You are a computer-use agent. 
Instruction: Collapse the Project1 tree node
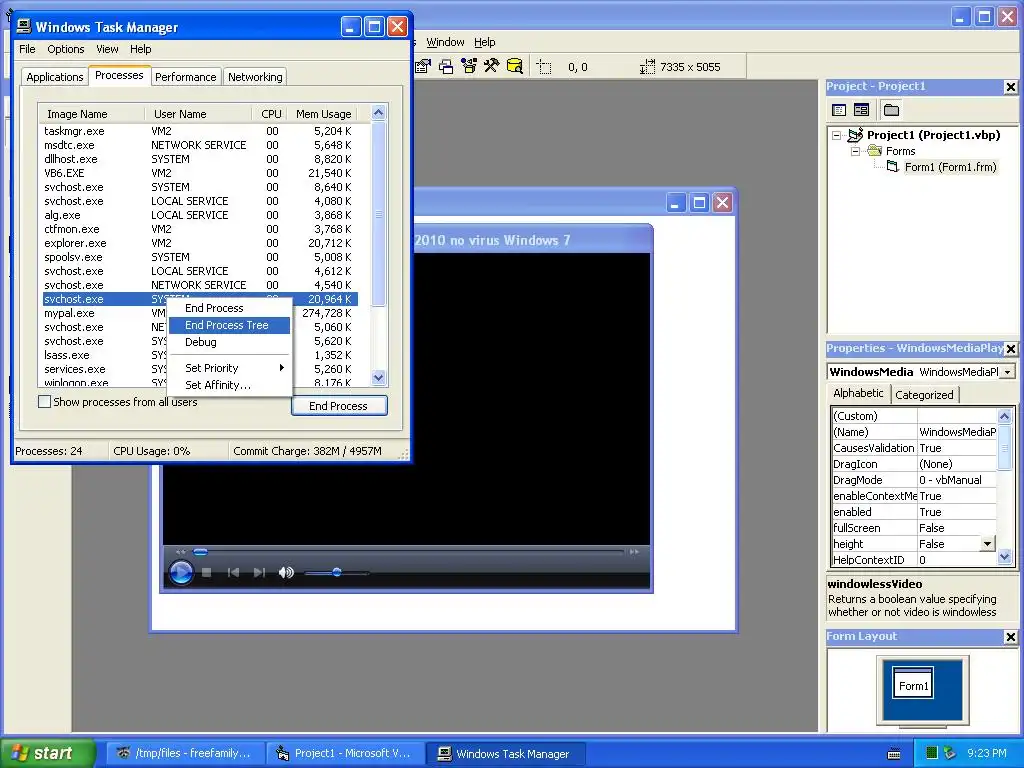[837, 135]
